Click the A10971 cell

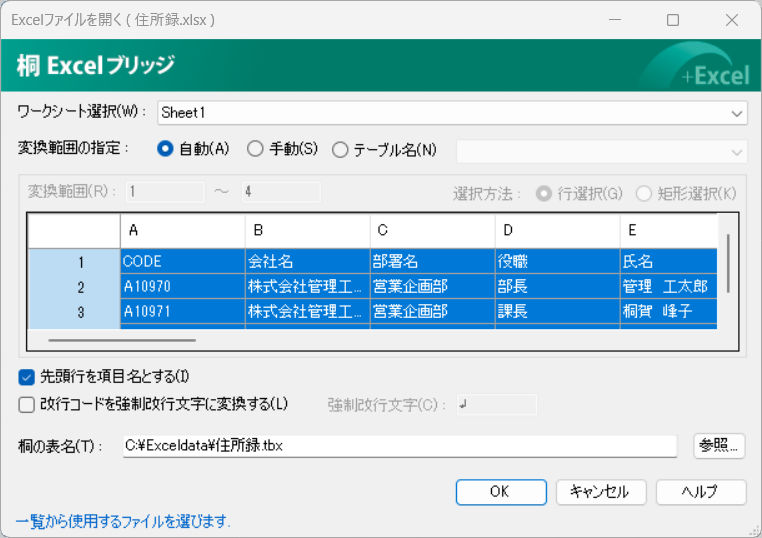(x=183, y=311)
